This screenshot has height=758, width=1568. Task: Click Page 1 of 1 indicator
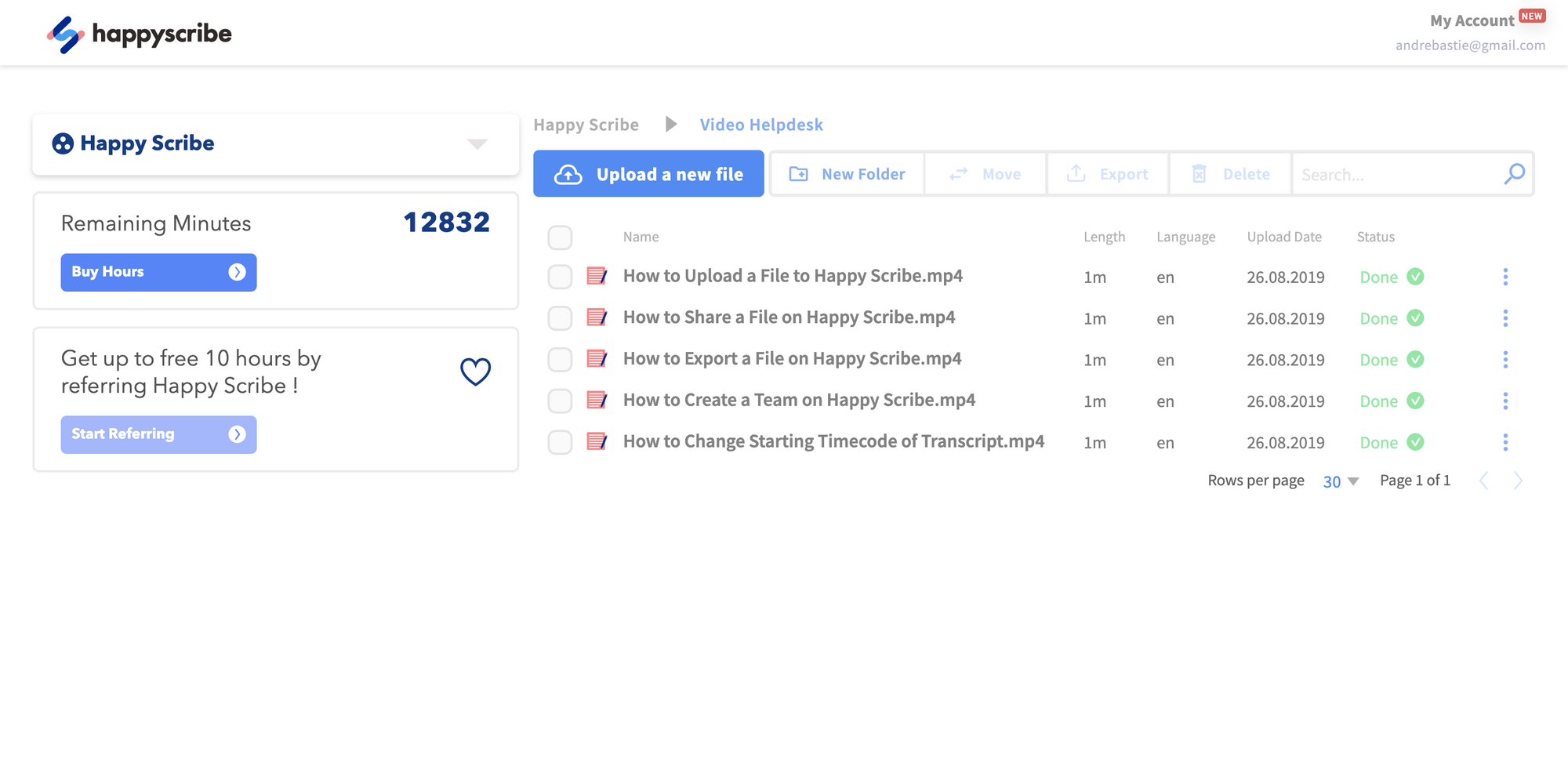(1415, 481)
